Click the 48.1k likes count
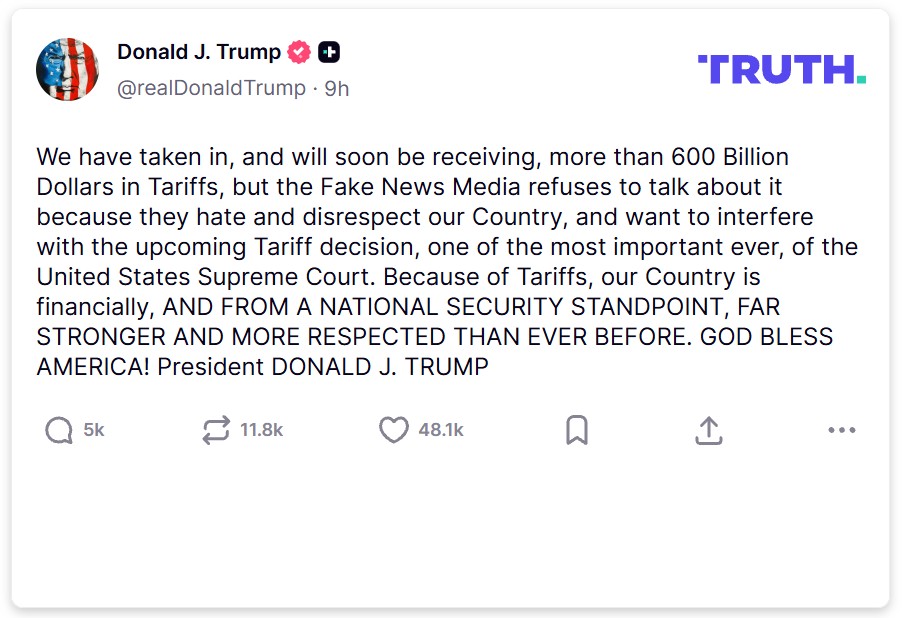Image resolution: width=904 pixels, height=618 pixels. [x=441, y=430]
